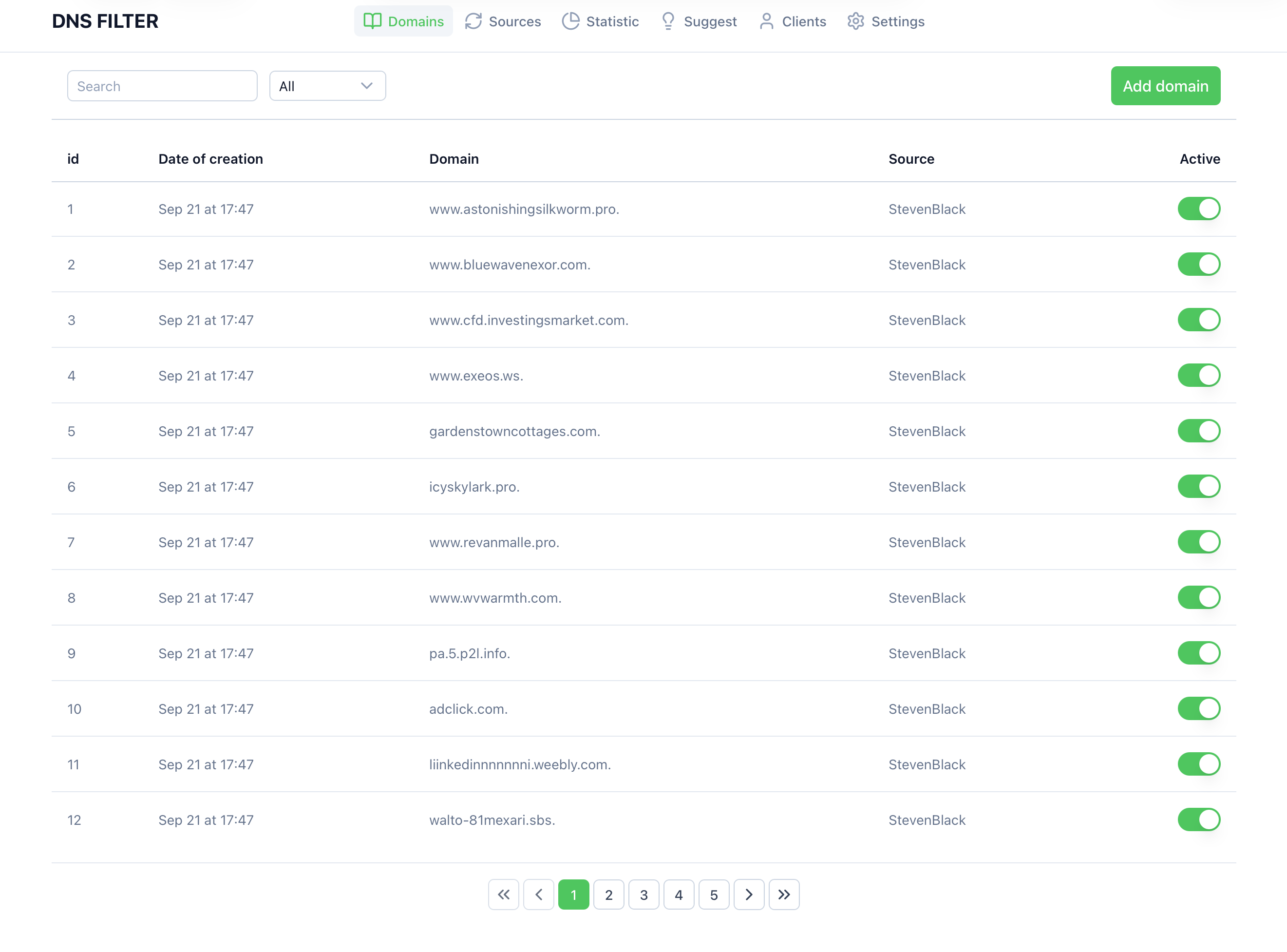Viewport: 1287px width, 952px height.
Task: Select domain text www.bluewavenexor.com.
Action: (x=510, y=265)
